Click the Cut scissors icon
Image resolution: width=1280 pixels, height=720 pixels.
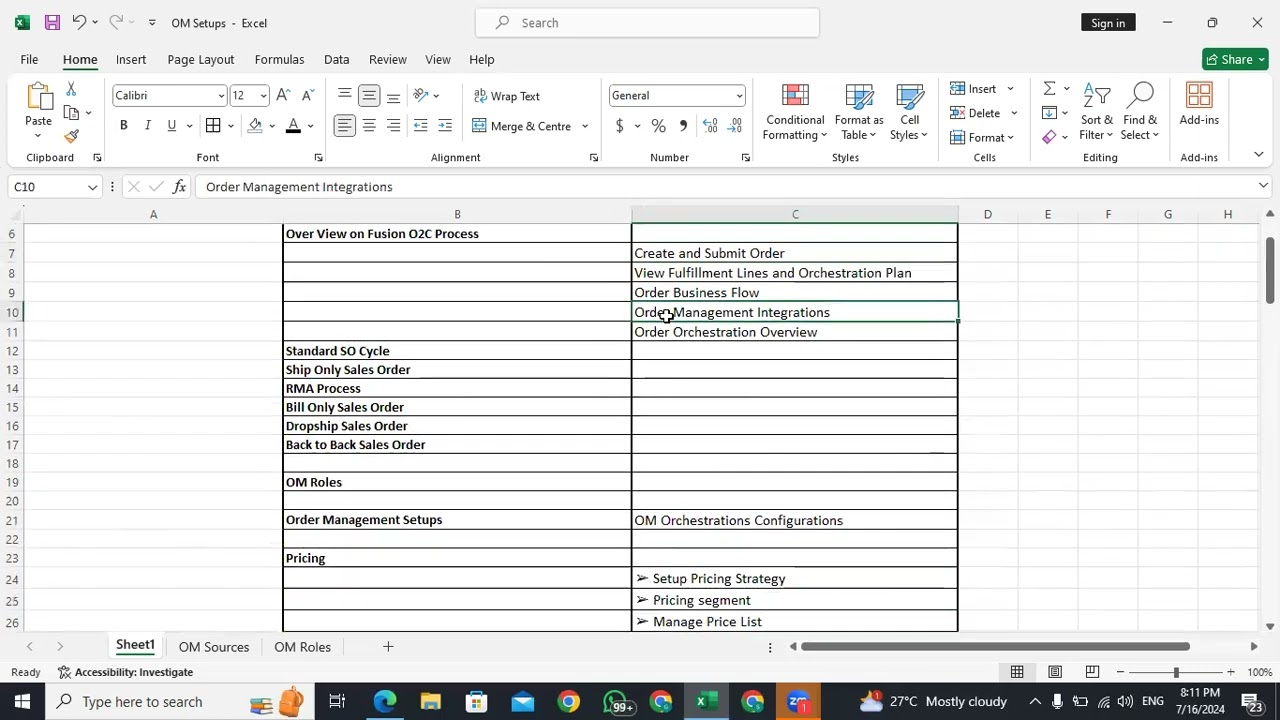pos(71,90)
